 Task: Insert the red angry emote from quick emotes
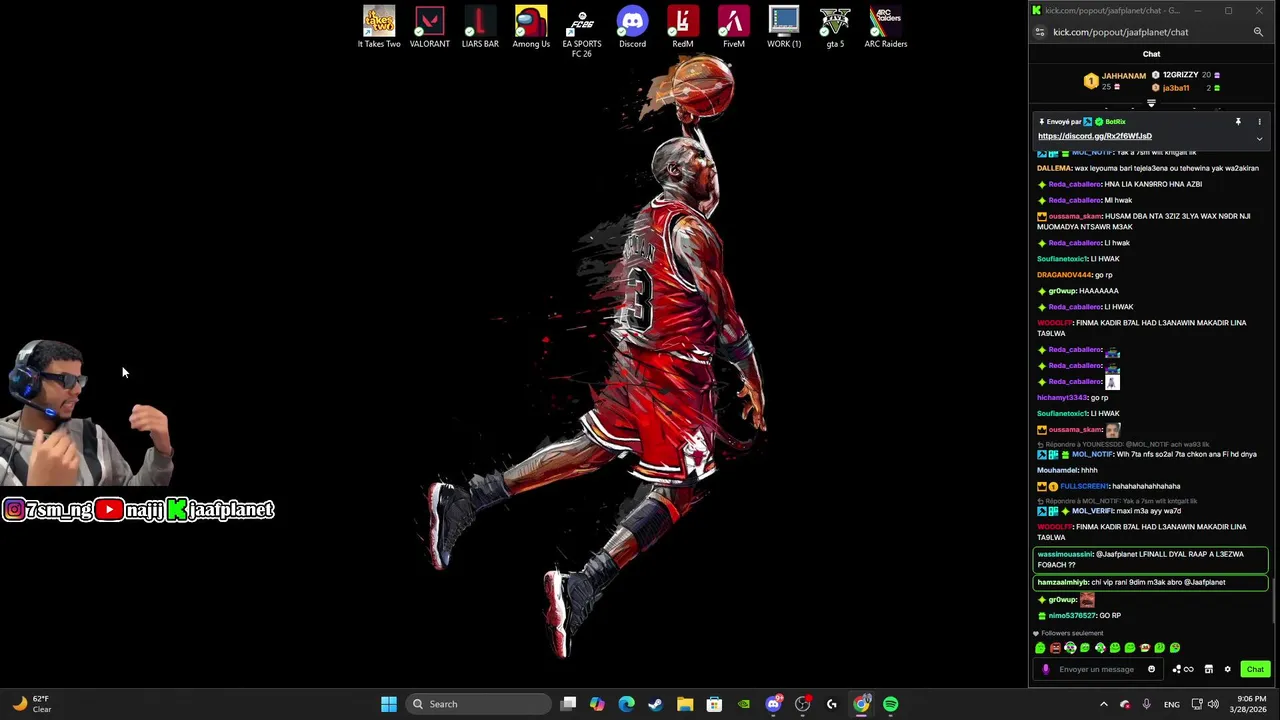tap(1055, 648)
